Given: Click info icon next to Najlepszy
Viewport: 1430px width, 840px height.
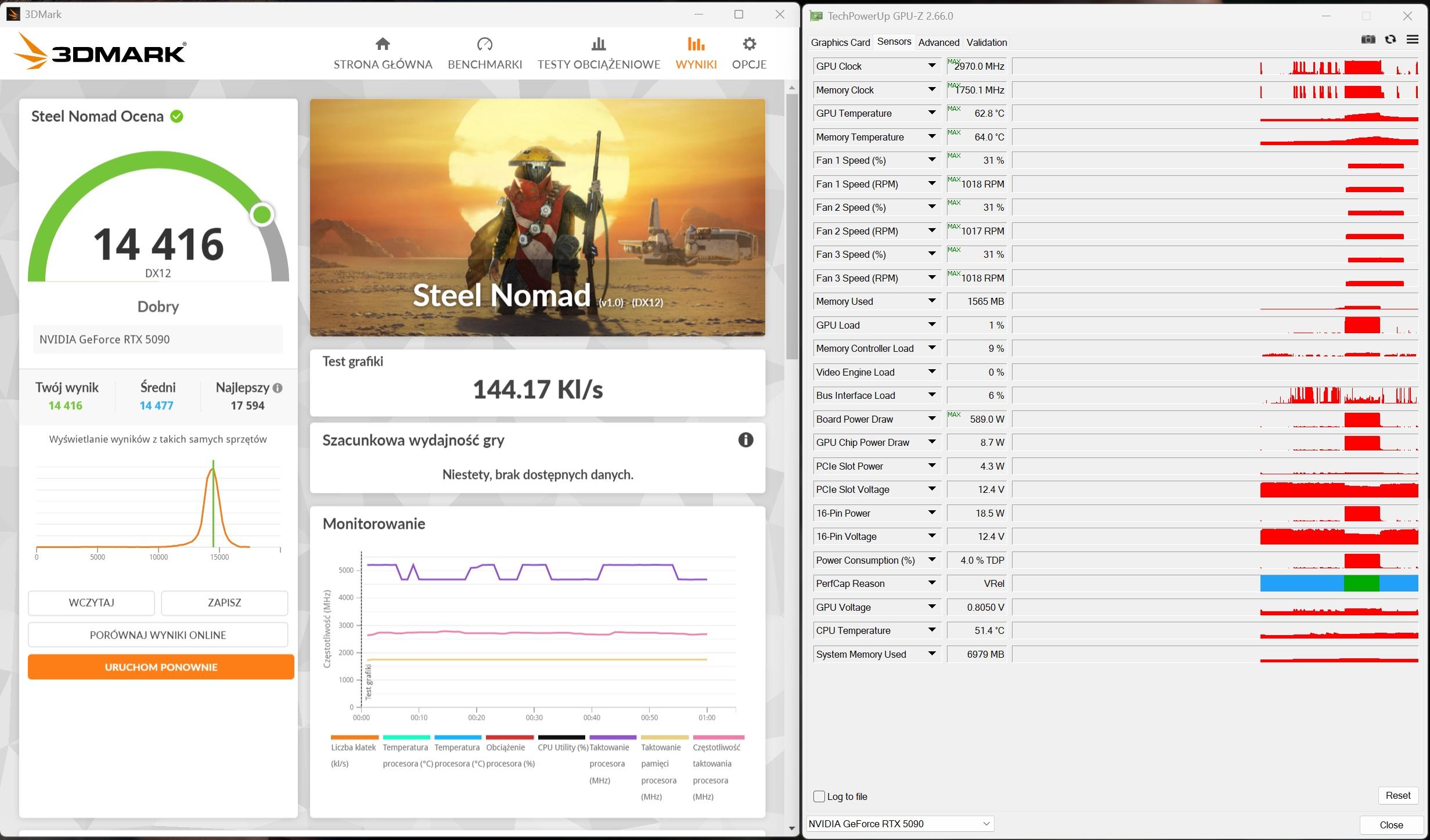Looking at the screenshot, I should pos(278,388).
